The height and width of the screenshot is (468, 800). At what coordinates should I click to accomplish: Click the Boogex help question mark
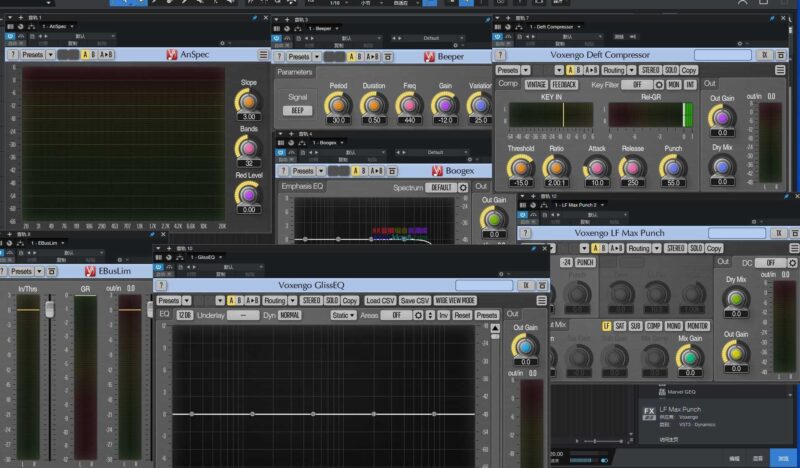(x=283, y=171)
